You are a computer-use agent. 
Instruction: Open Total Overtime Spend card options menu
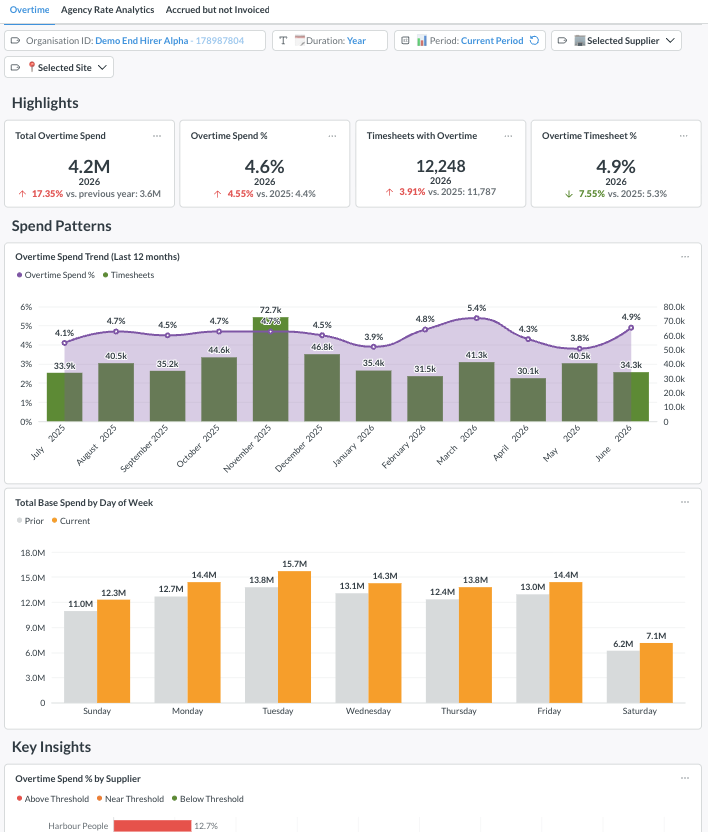pyautogui.click(x=157, y=136)
